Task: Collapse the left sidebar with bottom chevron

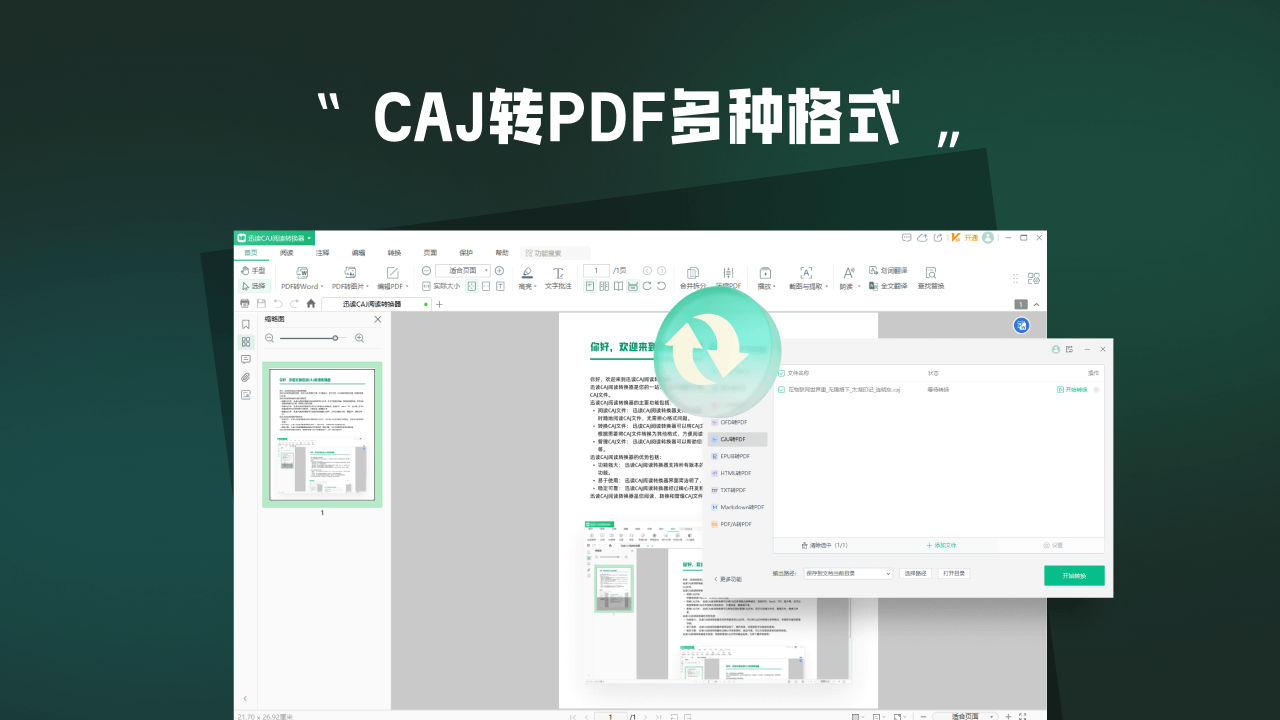Action: coord(246,698)
